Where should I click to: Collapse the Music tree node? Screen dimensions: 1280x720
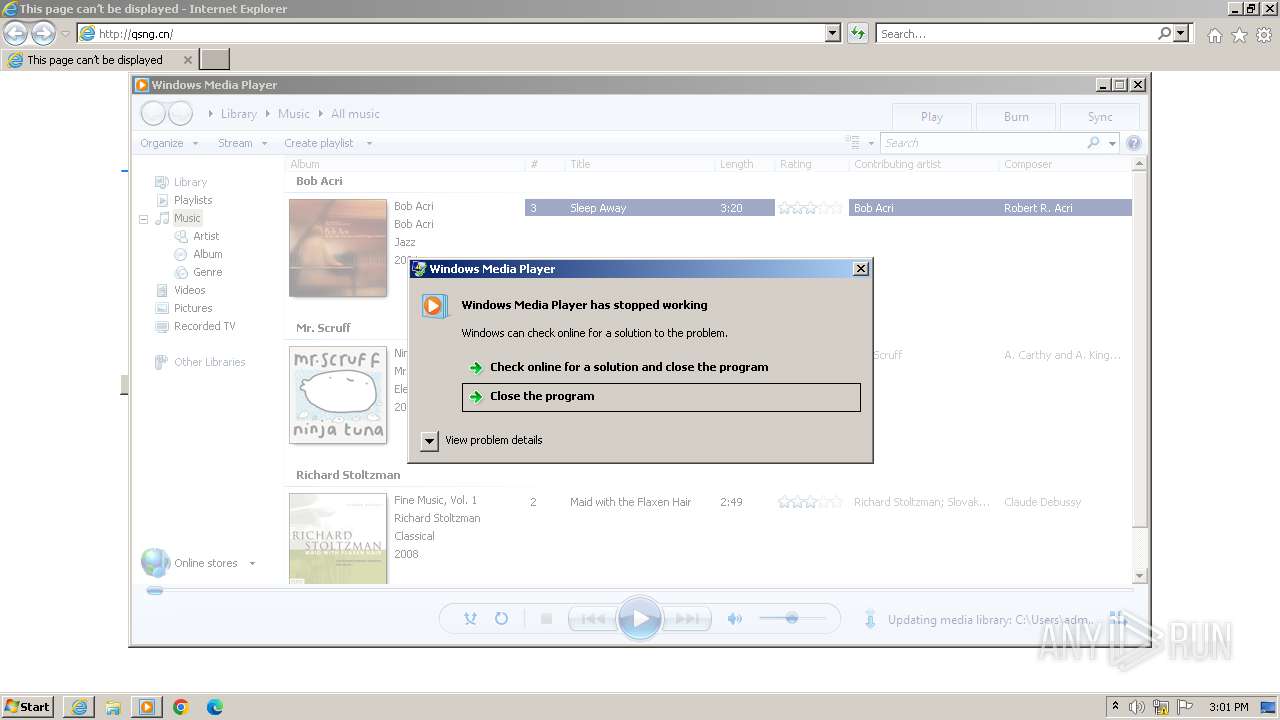click(x=143, y=219)
